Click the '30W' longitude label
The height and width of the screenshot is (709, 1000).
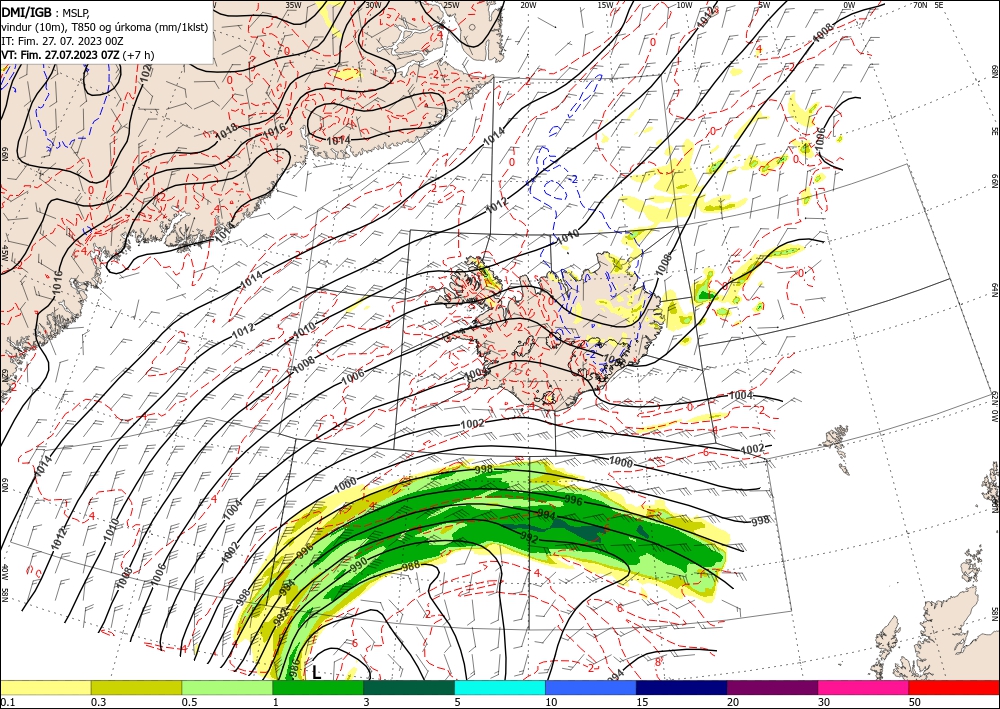tap(374, 5)
